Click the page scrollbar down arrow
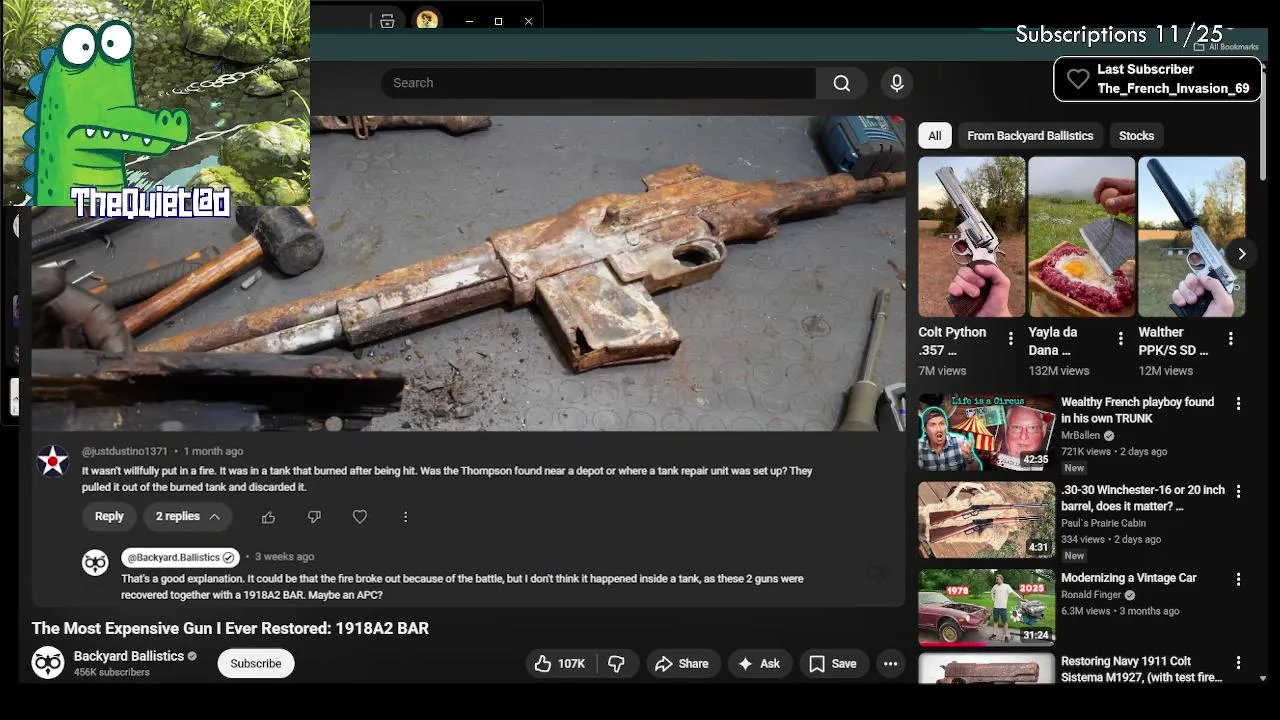 [x=1264, y=678]
